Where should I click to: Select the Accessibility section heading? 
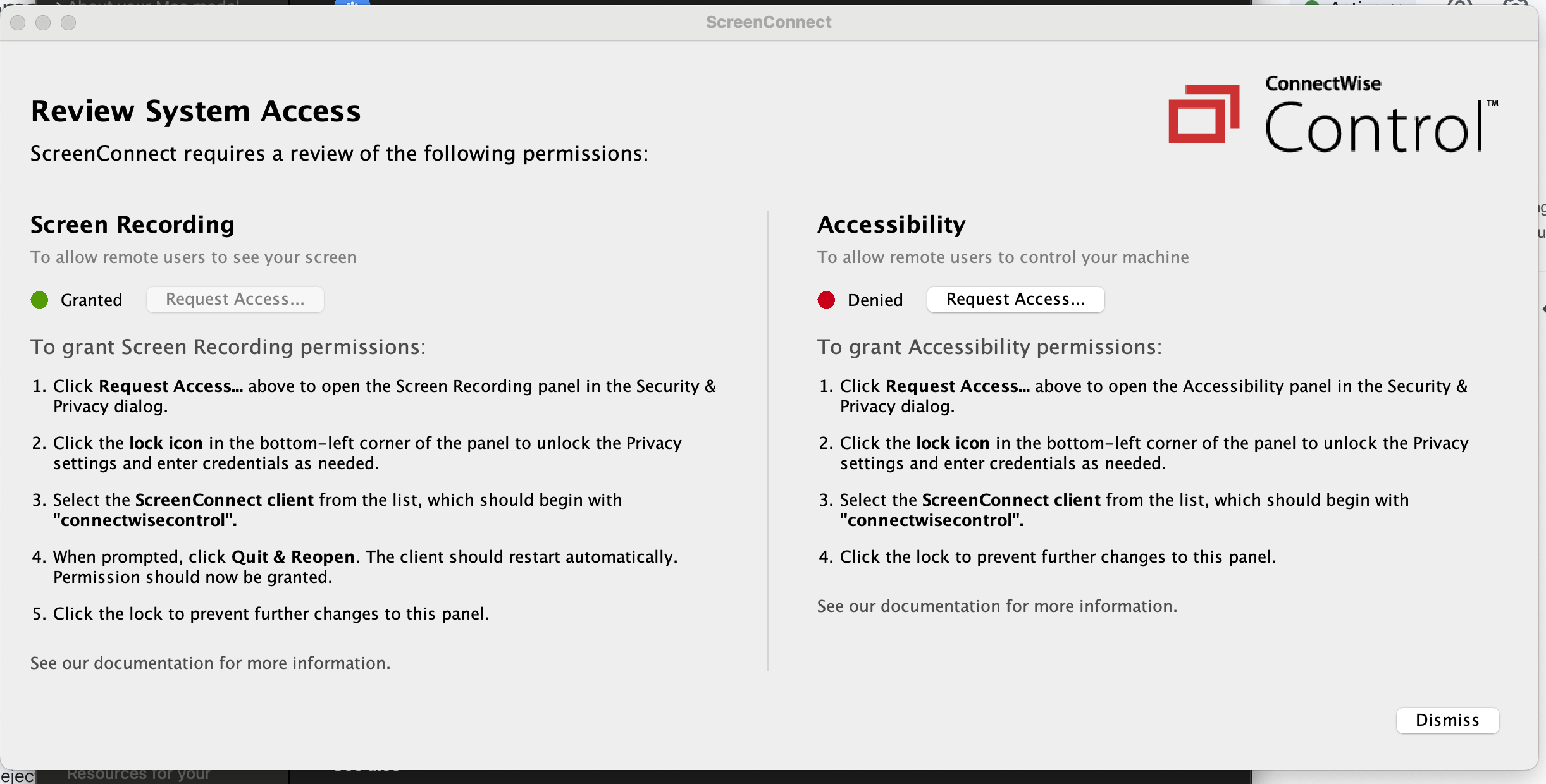891,224
